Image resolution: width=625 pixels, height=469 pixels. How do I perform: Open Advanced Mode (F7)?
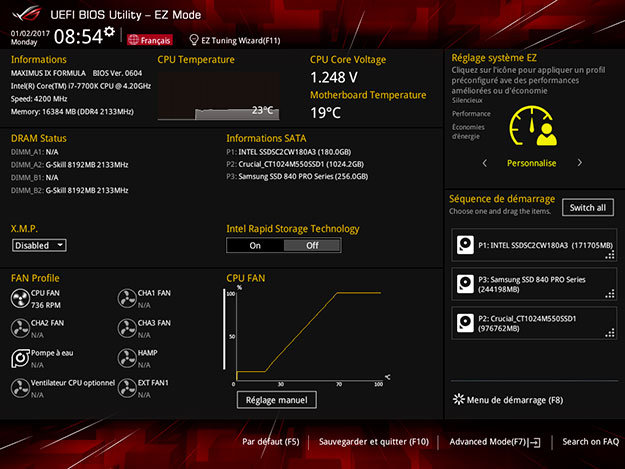(494, 441)
